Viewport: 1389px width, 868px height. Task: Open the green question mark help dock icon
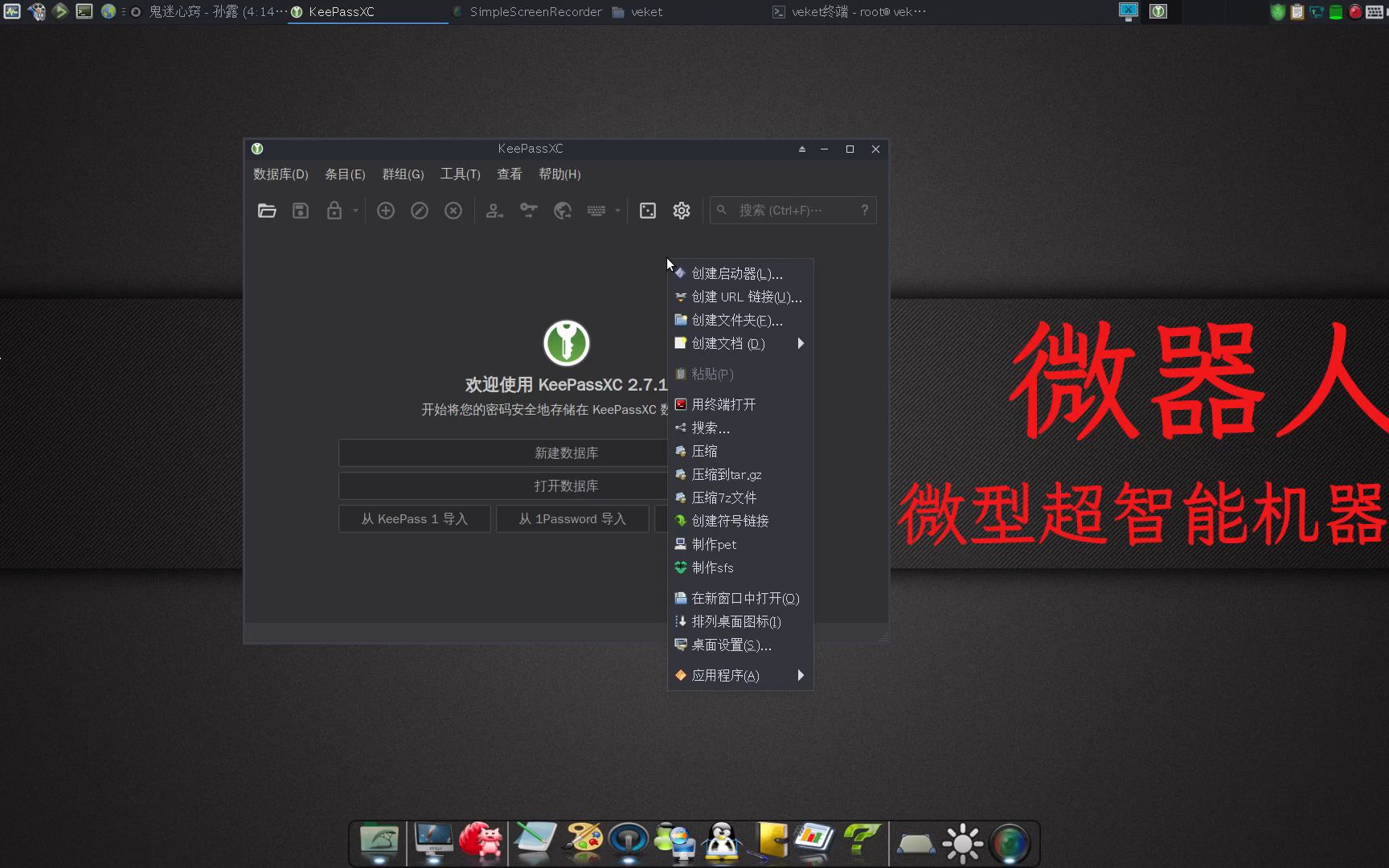862,841
